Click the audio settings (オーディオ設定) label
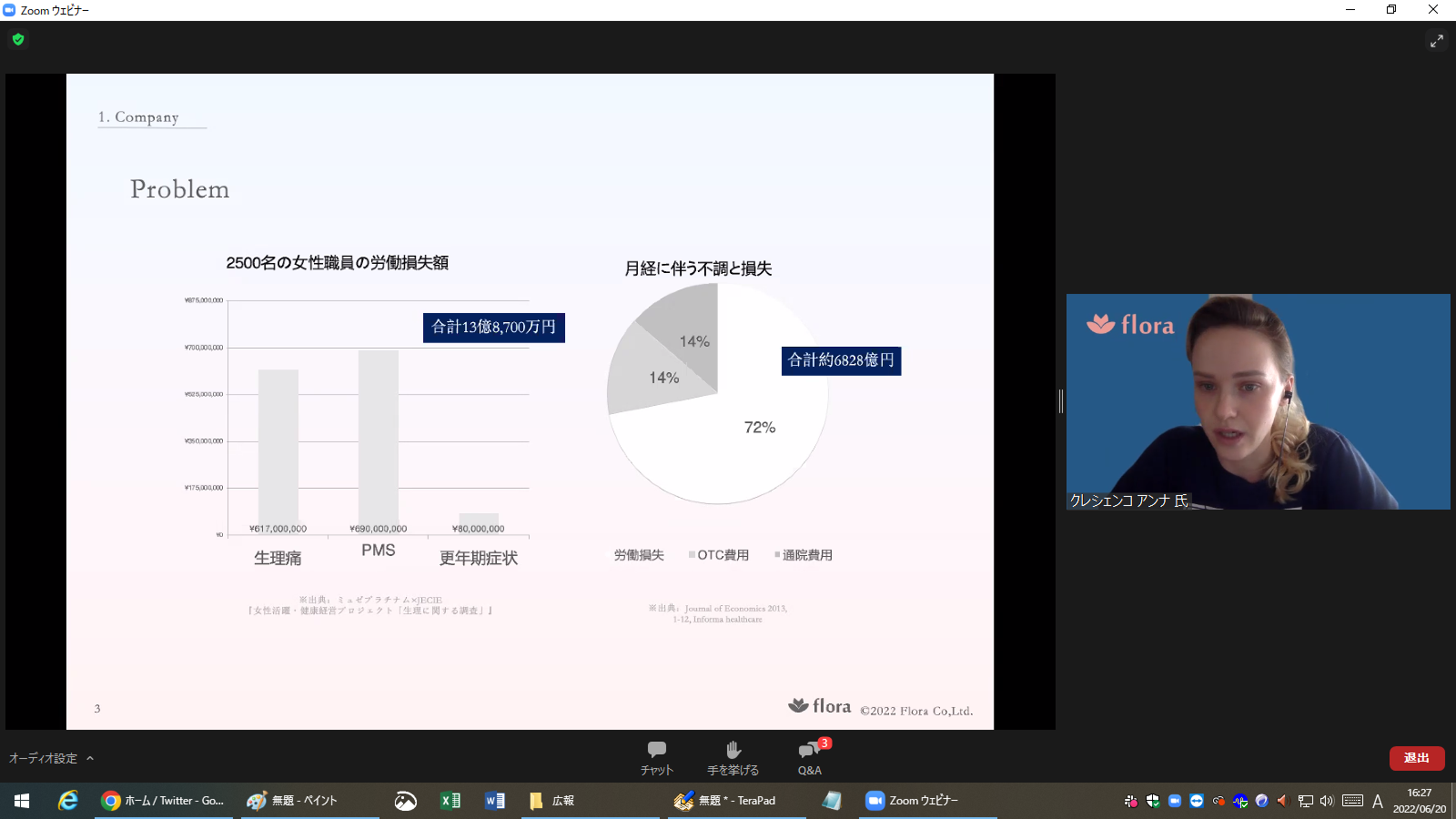1456x819 pixels. (x=43, y=758)
